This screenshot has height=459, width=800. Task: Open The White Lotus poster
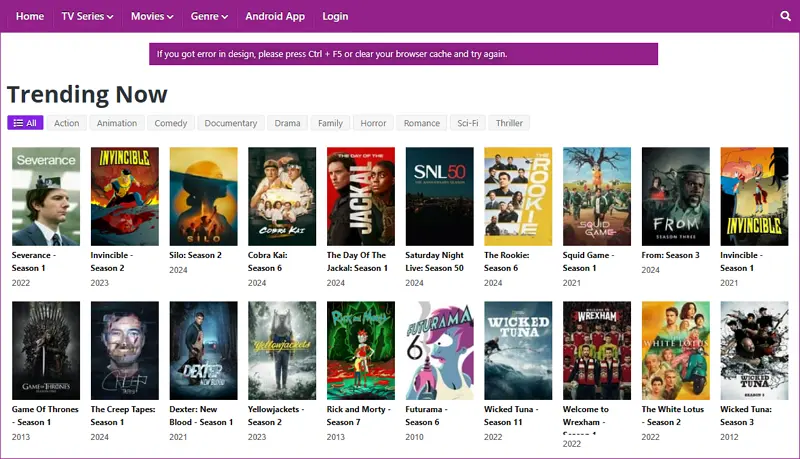pos(676,350)
